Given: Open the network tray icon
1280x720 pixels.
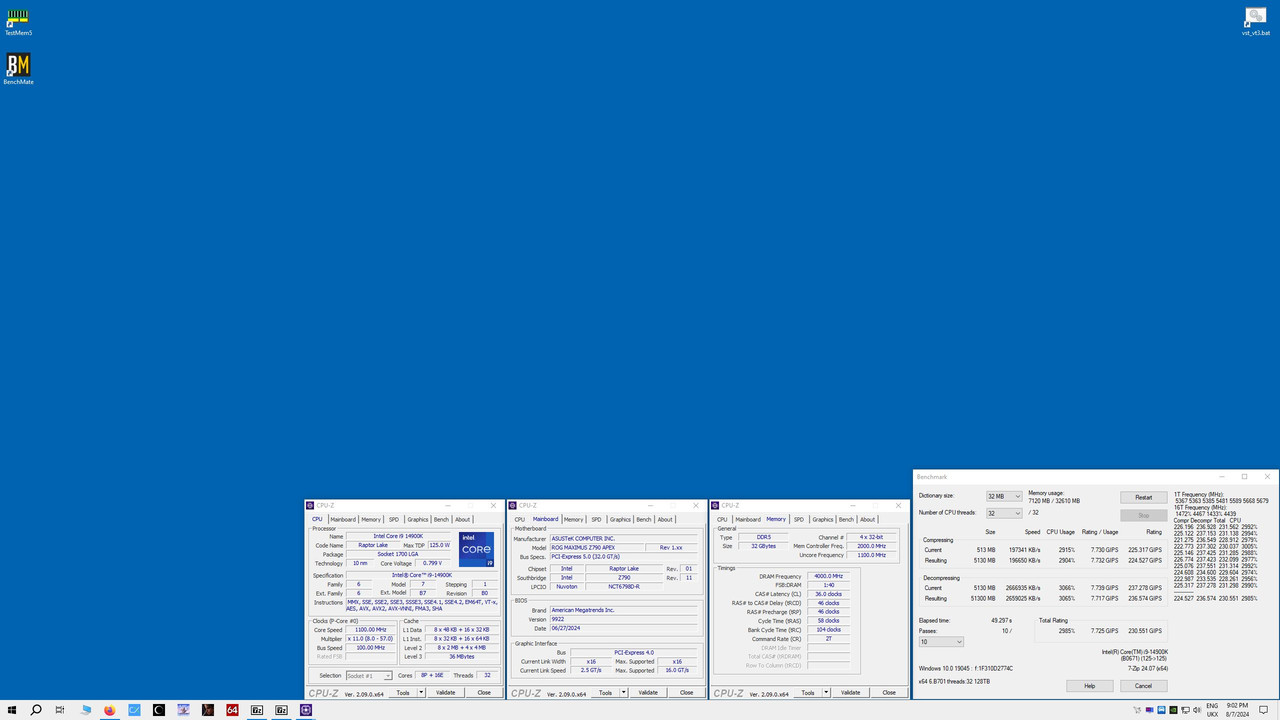Looking at the screenshot, I should (x=1186, y=710).
